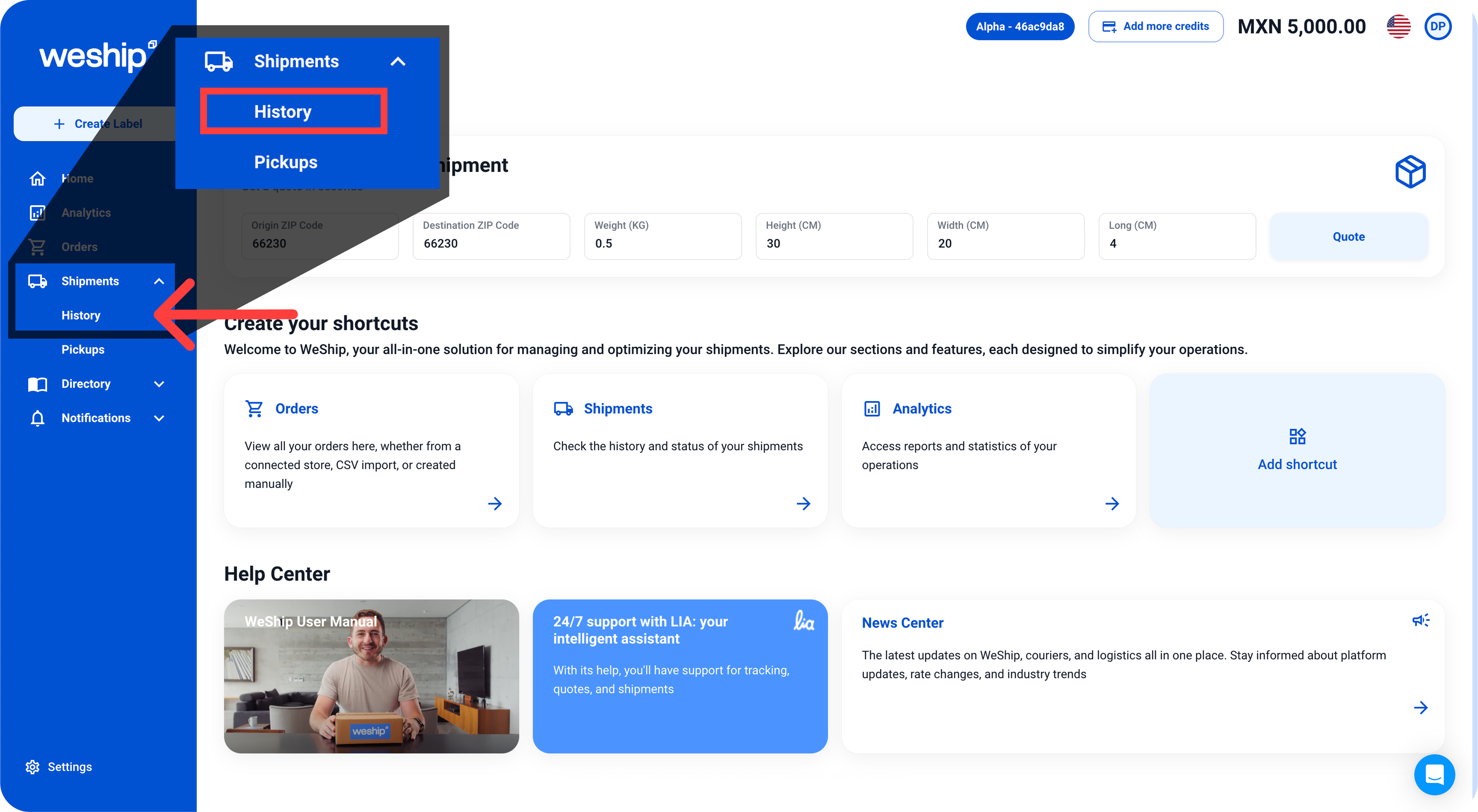Viewport: 1478px width, 812px height.
Task: Click the Width (CM) field
Action: click(1006, 236)
